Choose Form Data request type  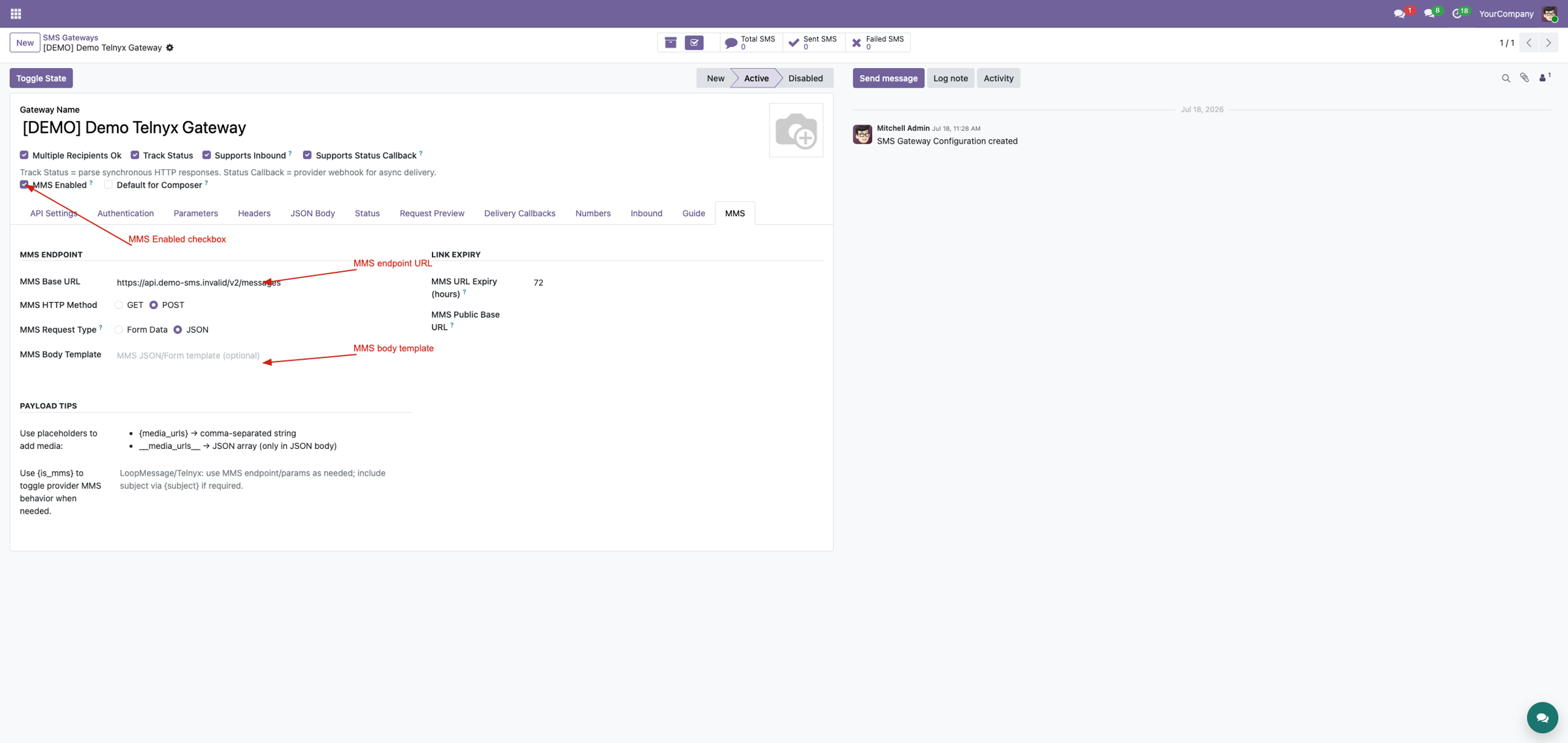tap(118, 330)
